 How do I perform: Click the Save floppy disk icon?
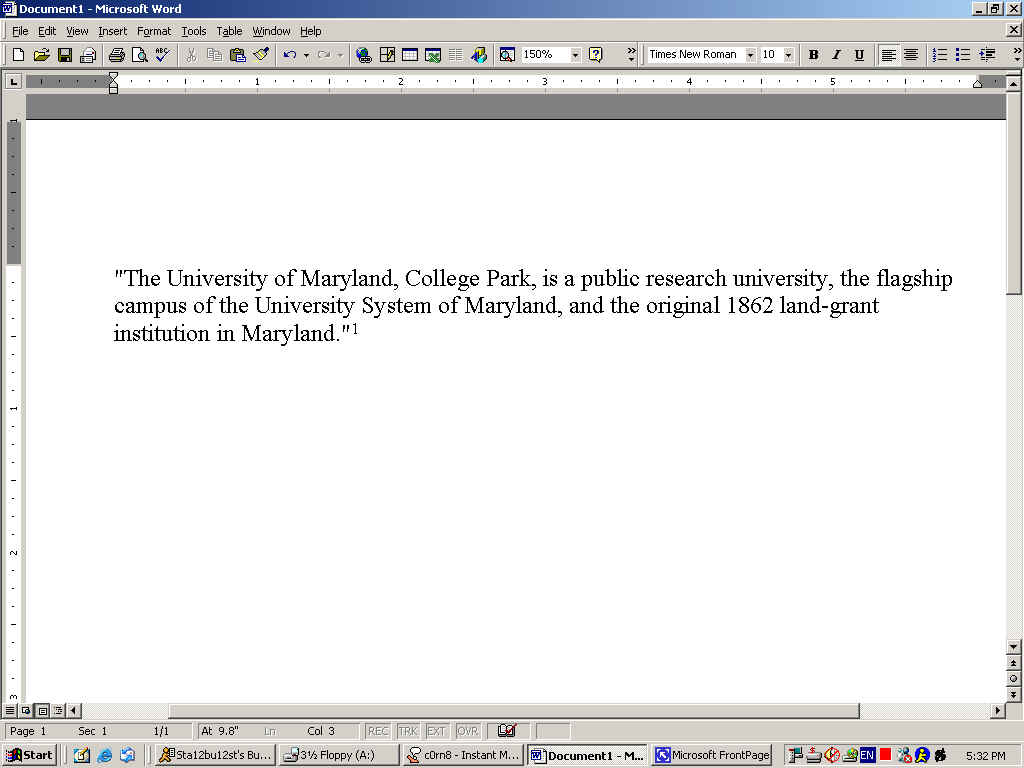pos(65,55)
